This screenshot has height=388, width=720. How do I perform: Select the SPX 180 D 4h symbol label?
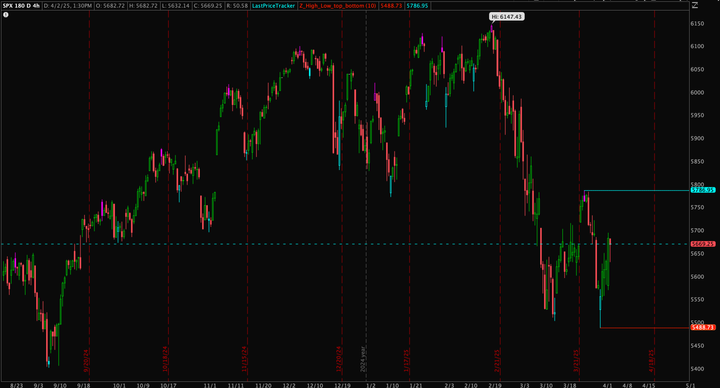coord(21,6)
